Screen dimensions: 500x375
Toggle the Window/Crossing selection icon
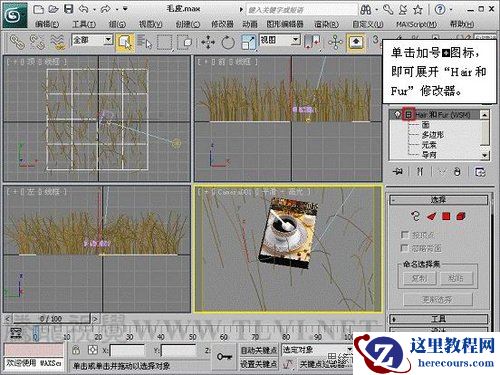(184, 42)
